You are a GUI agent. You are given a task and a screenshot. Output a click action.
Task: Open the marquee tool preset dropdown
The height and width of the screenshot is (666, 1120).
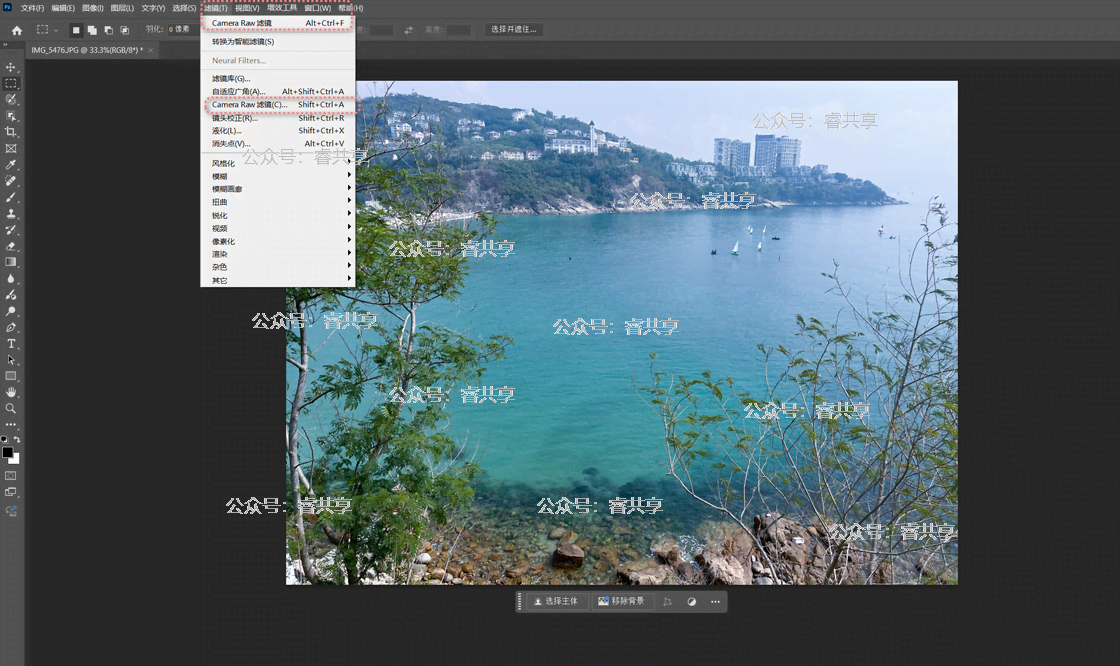47,30
